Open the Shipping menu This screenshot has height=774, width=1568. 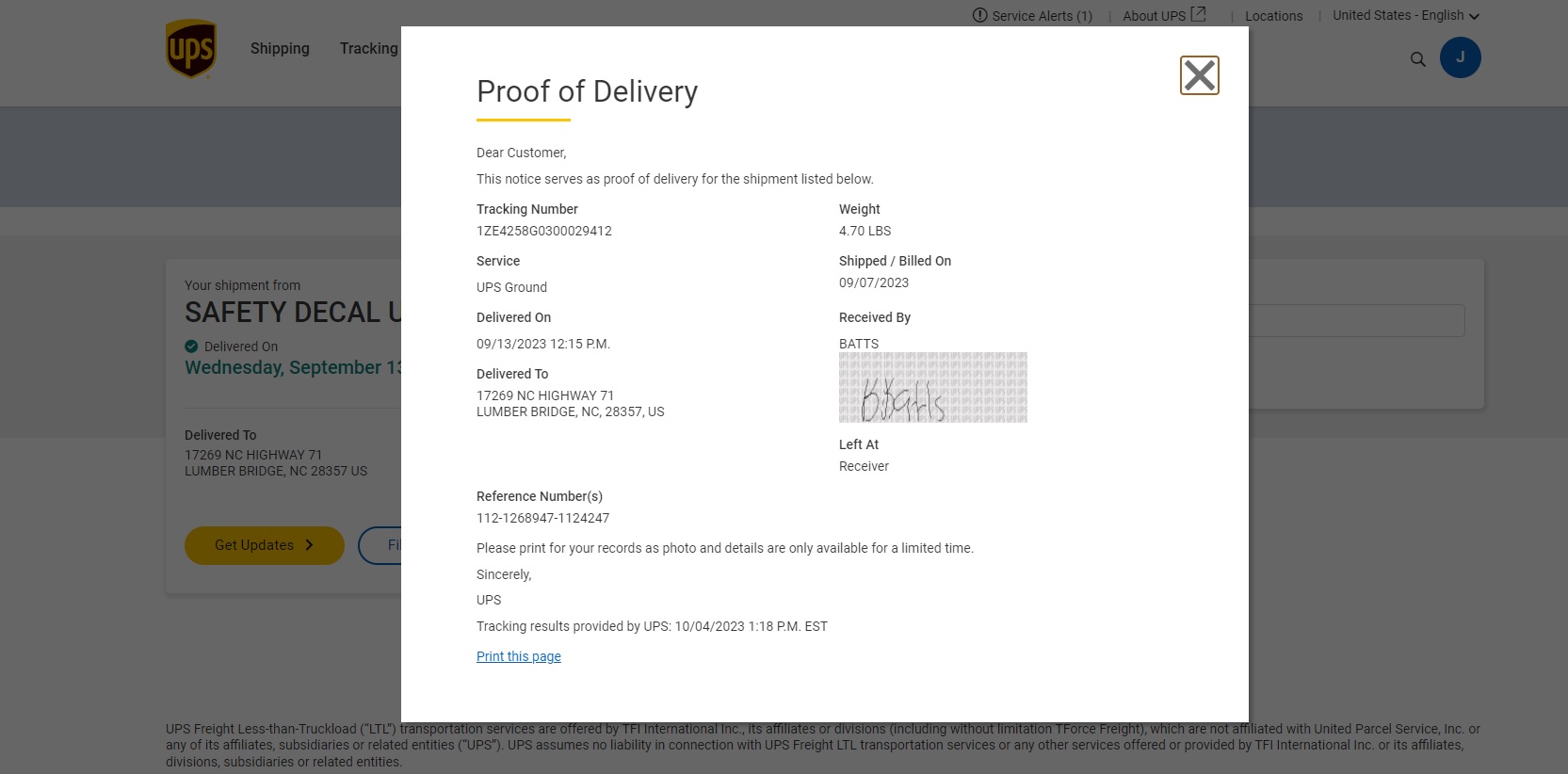point(280,49)
